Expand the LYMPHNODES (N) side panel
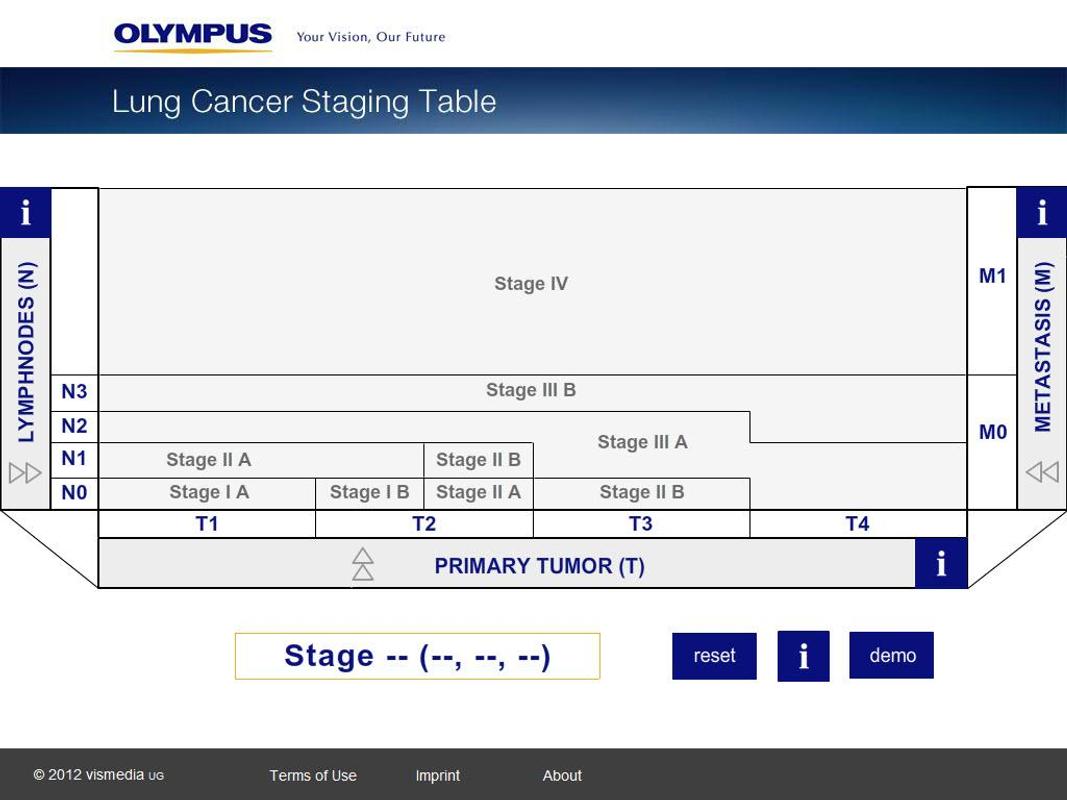The width and height of the screenshot is (1067, 800). point(25,352)
